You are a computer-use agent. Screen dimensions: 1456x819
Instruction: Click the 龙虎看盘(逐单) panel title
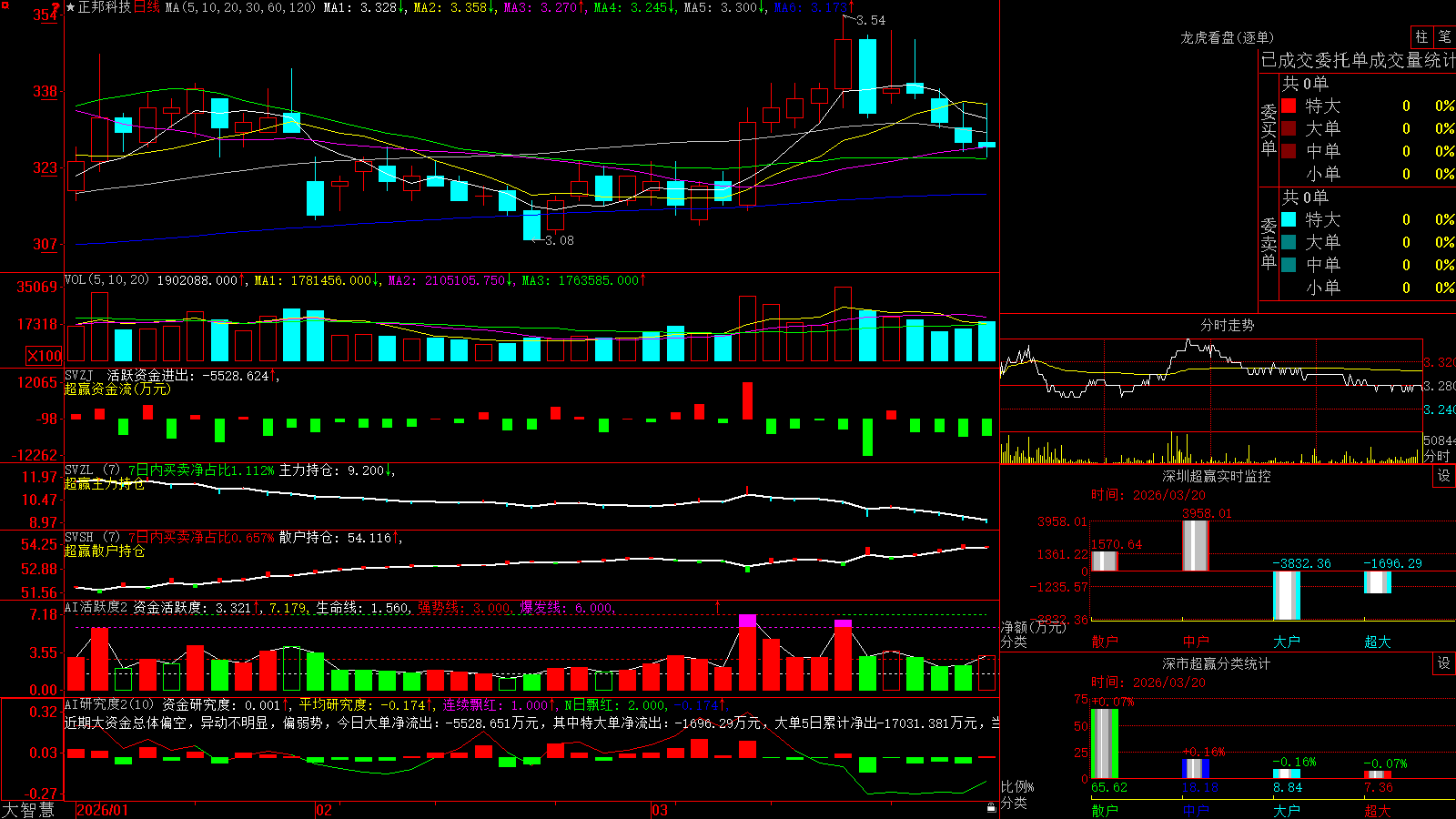pos(1228,37)
